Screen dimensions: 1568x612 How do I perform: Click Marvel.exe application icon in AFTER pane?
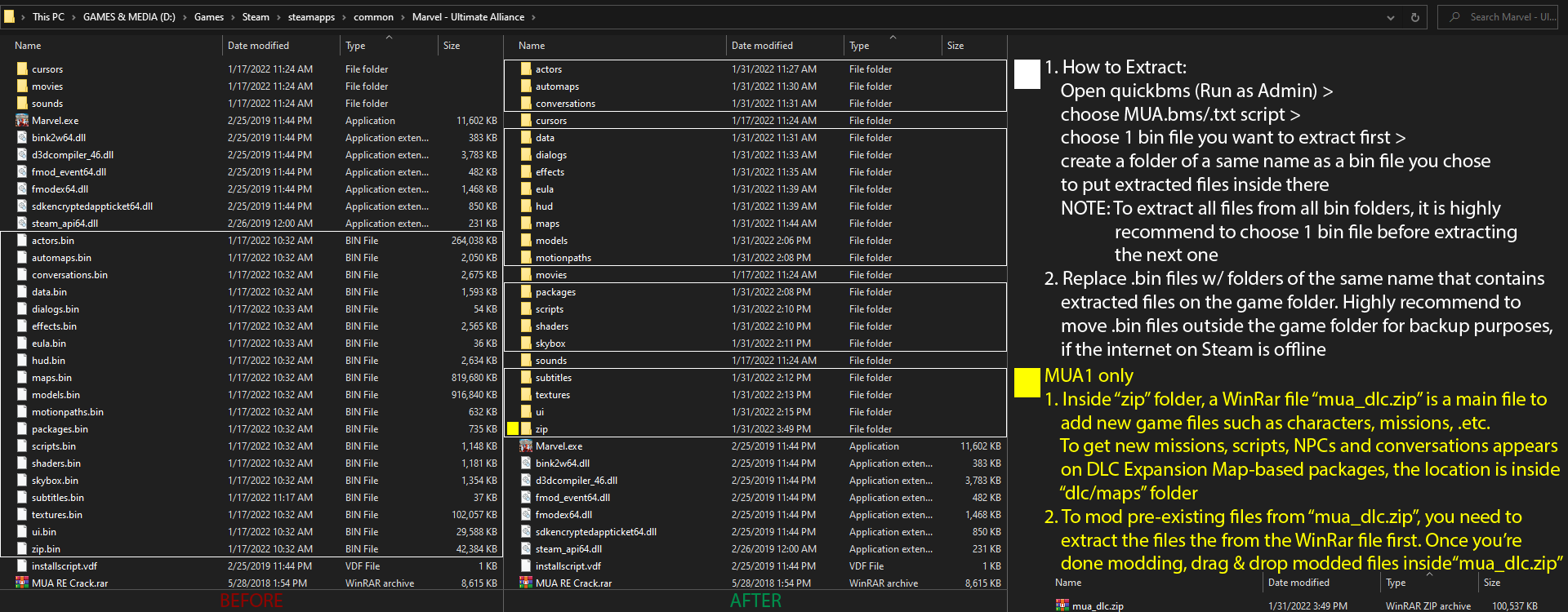tap(526, 446)
